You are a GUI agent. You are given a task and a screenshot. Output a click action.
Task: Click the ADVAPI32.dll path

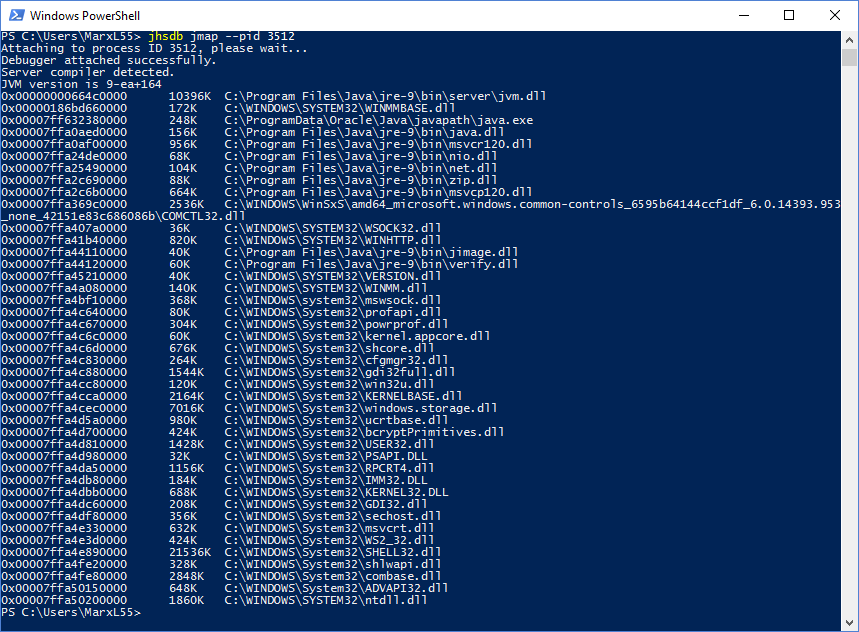click(336, 590)
